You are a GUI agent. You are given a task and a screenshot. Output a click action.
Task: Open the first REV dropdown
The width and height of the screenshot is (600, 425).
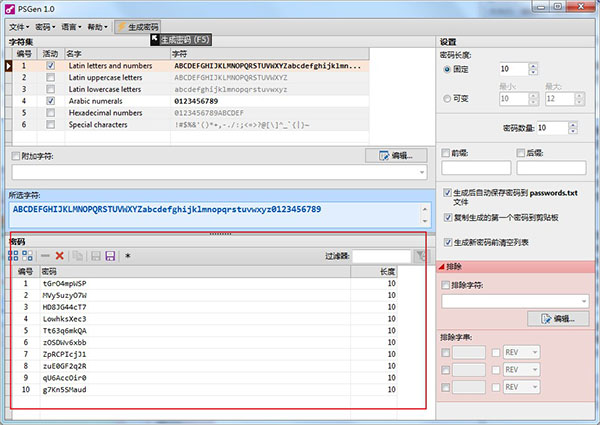coord(535,352)
